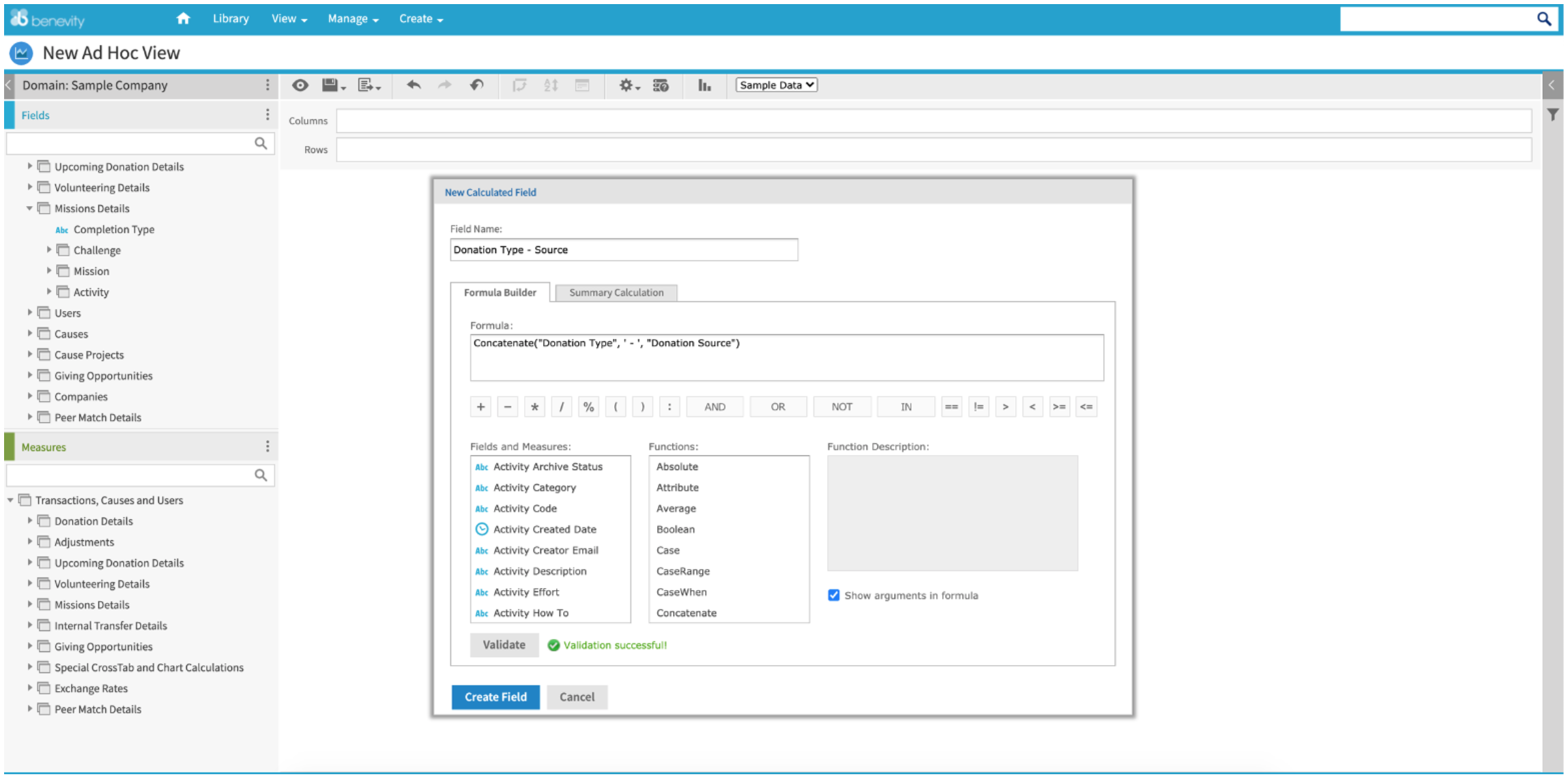Open the Sample Data dropdown

coord(776,85)
